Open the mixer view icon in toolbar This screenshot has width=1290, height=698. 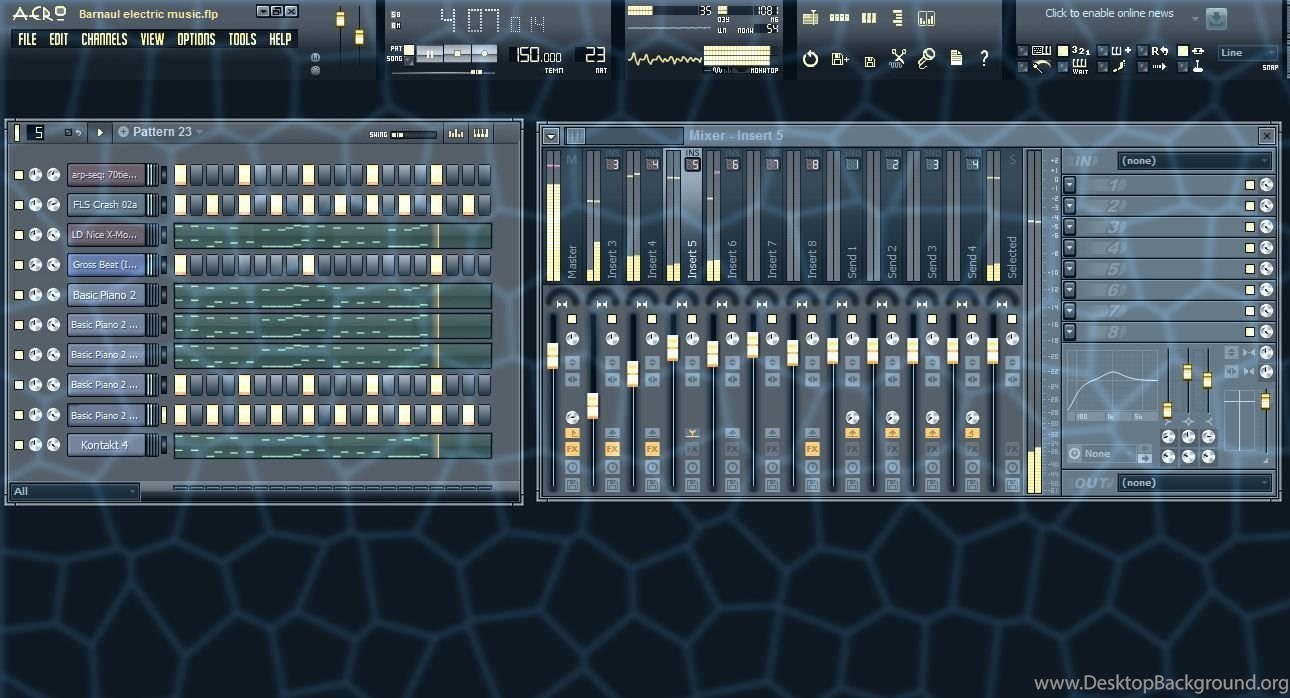(926, 18)
